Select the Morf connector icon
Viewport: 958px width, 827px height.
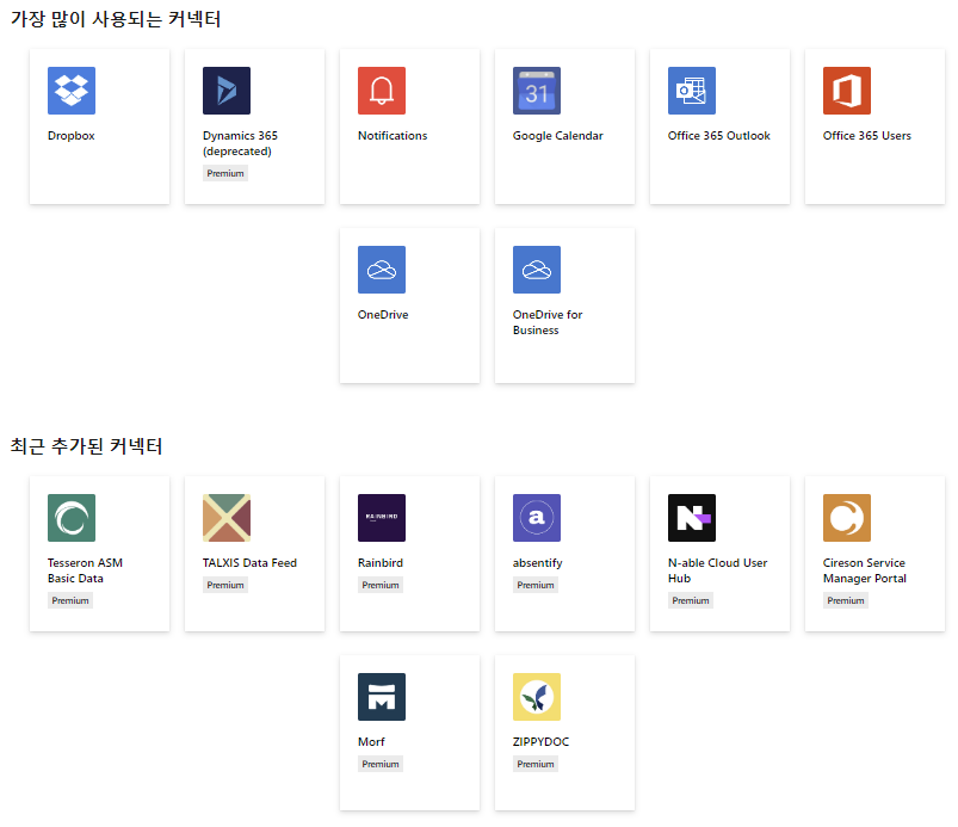pos(382,696)
